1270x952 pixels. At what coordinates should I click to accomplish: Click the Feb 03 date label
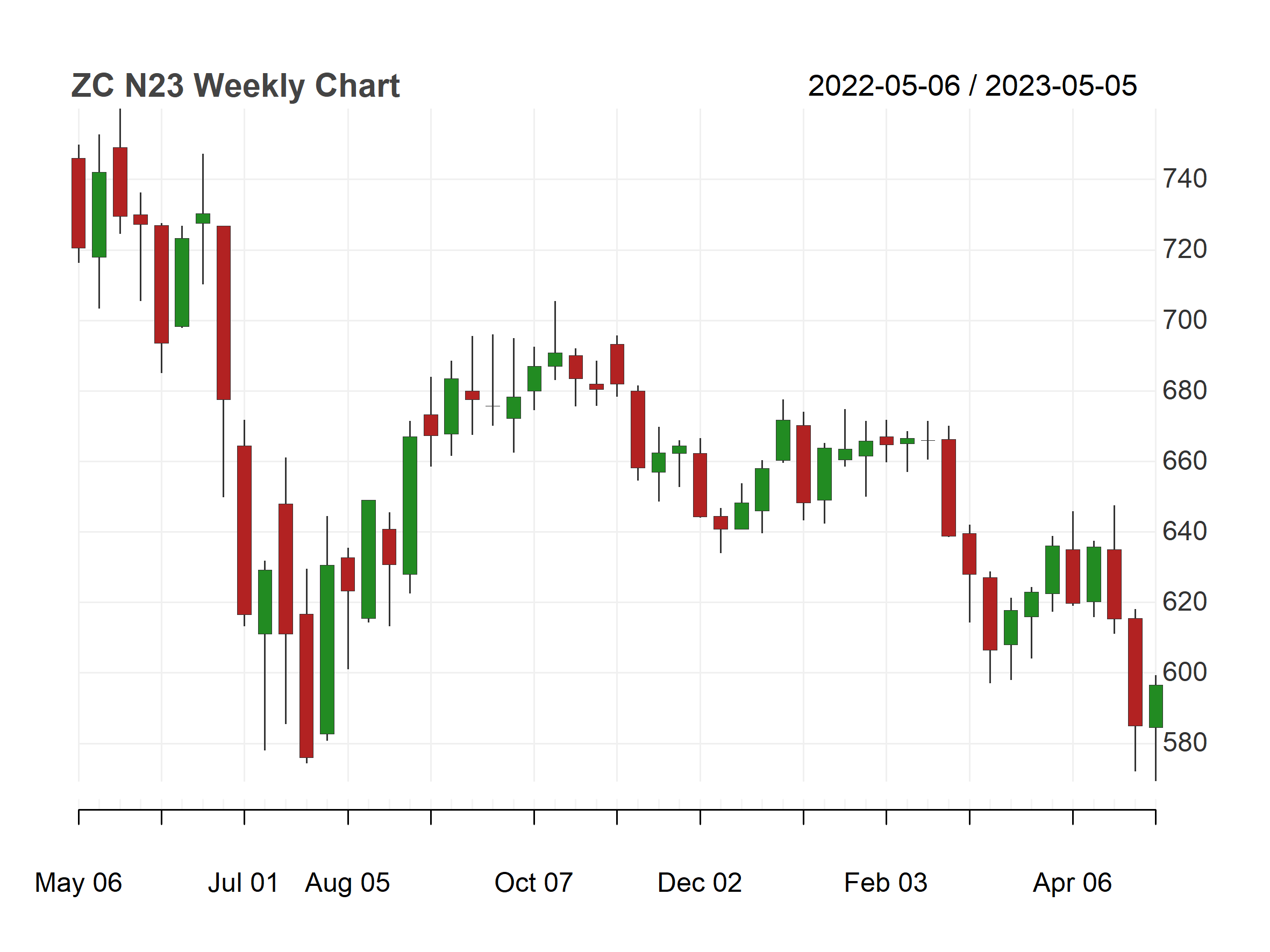pos(886,883)
